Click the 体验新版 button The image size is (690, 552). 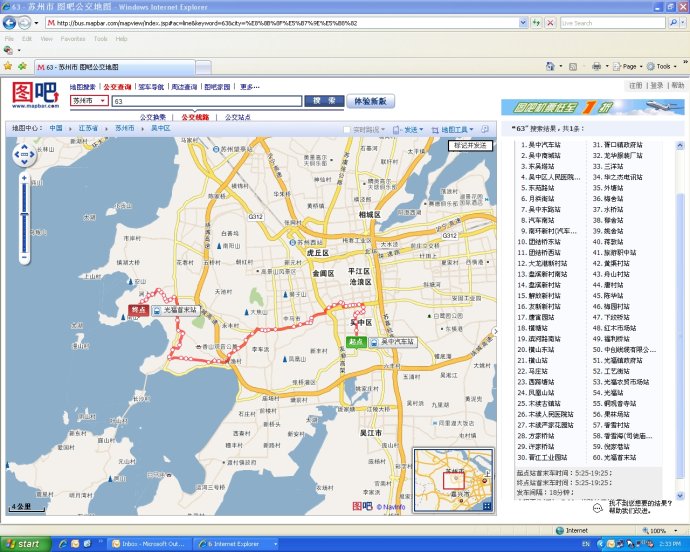[x=371, y=101]
